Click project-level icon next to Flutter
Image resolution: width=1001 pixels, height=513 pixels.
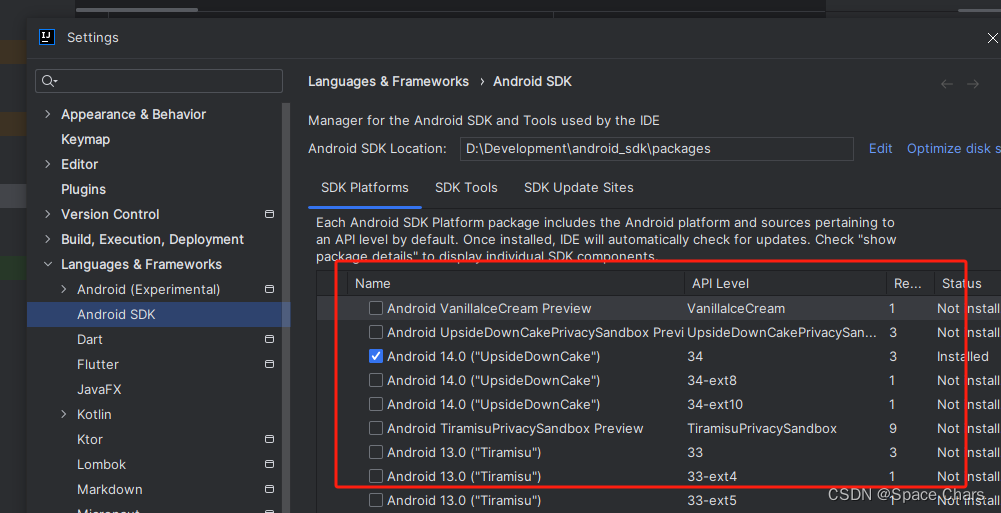pos(269,364)
